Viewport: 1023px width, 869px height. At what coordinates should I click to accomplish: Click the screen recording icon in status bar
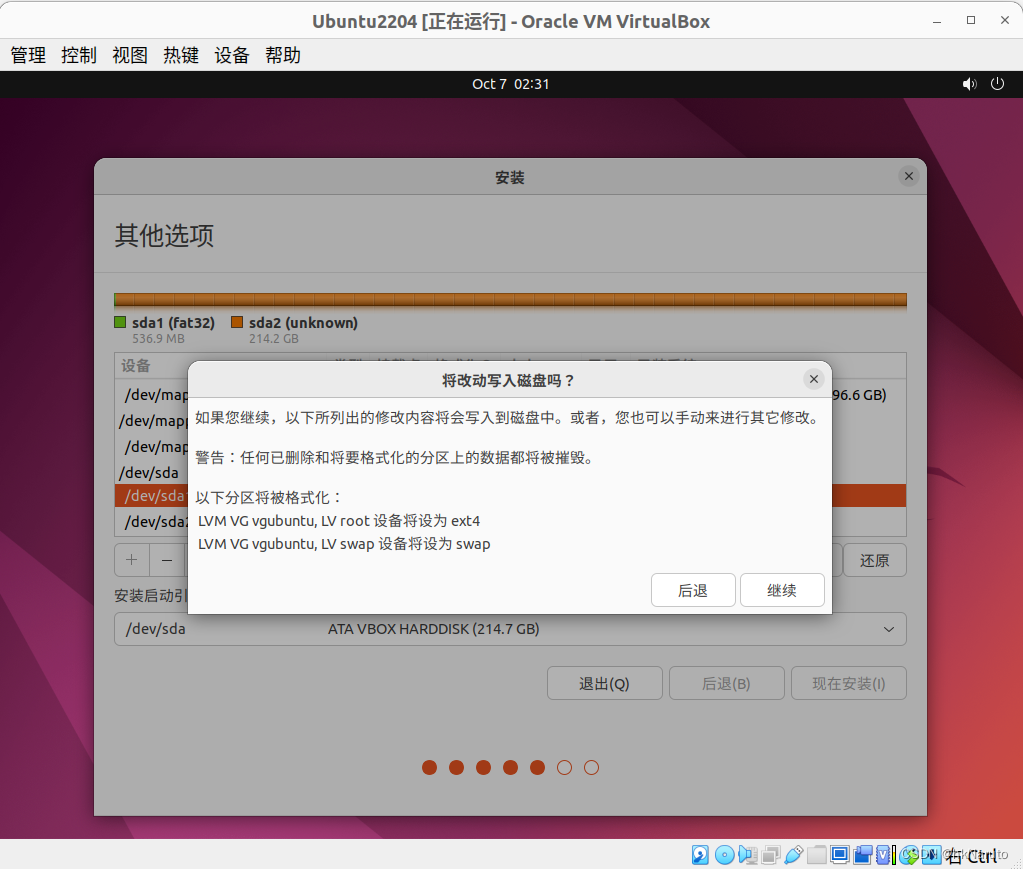(x=863, y=855)
